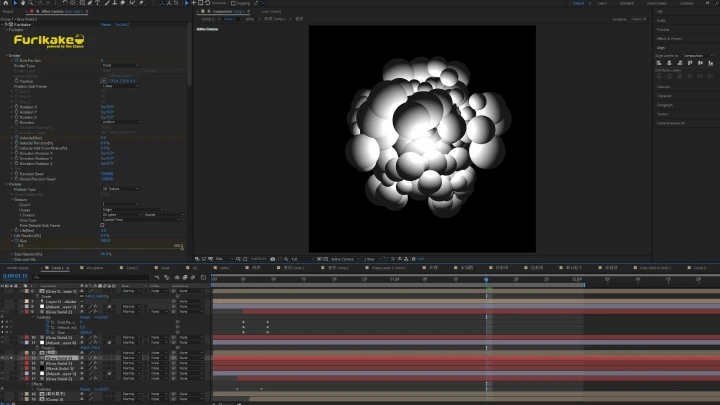The width and height of the screenshot is (720, 405).
Task: Open the Particle Type dropdown
Action: click(120, 189)
